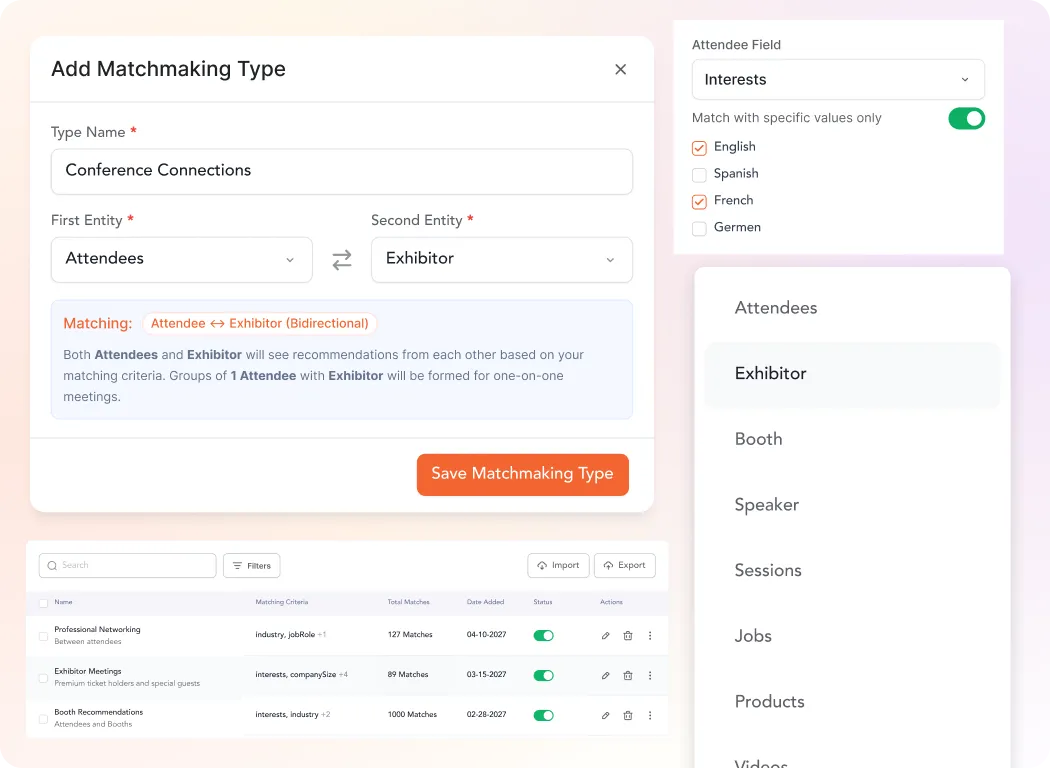1050x768 pixels.
Task: Edit the Professional Networking matchmaking type
Action: click(604, 635)
